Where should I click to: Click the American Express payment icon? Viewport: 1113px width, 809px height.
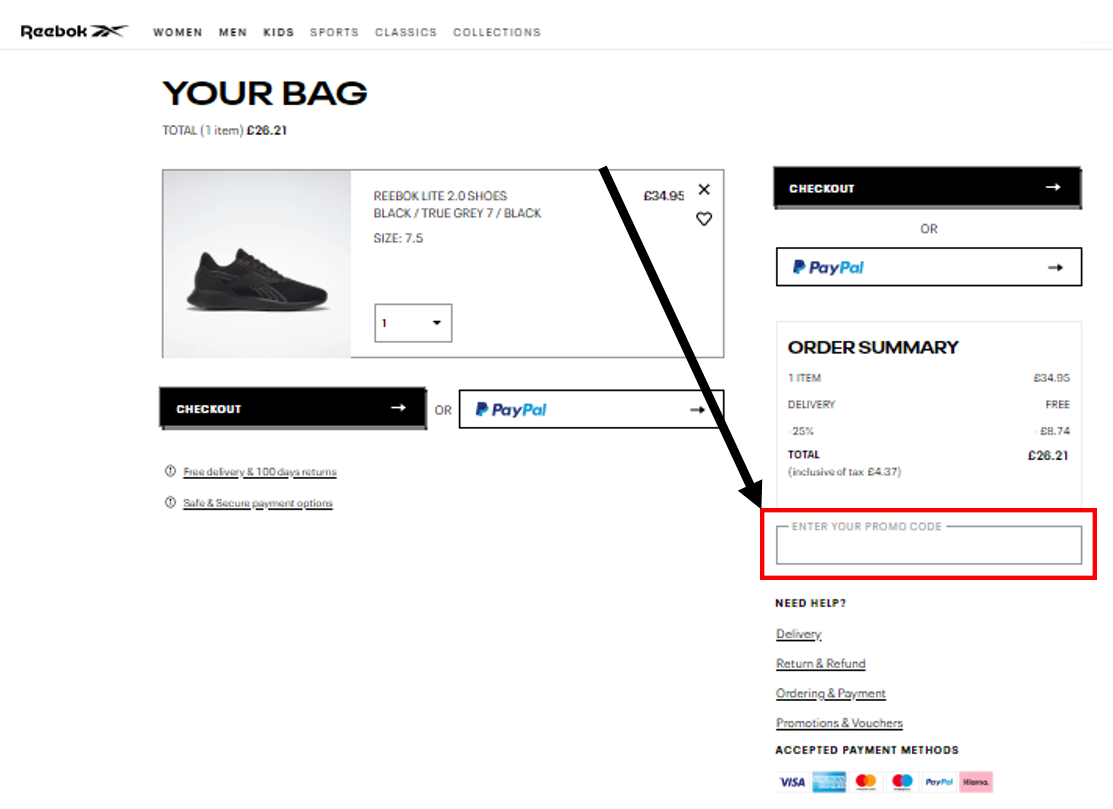829,781
